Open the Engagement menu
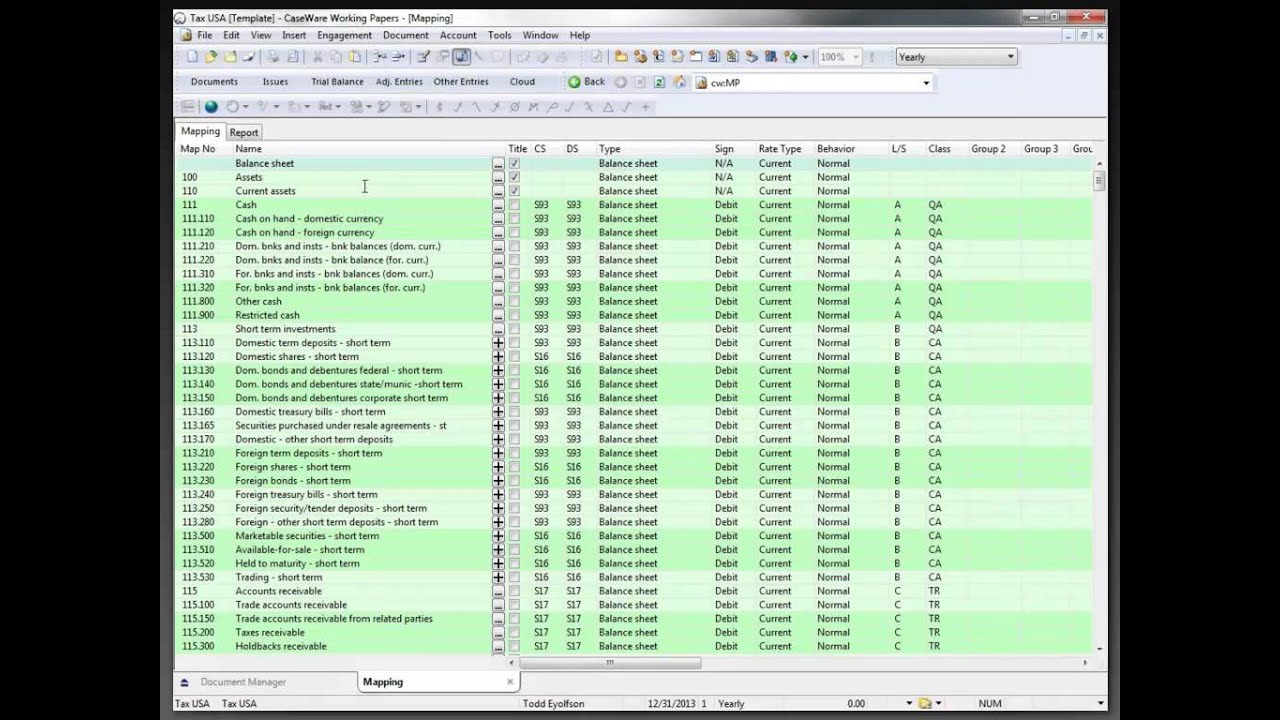 (344, 35)
